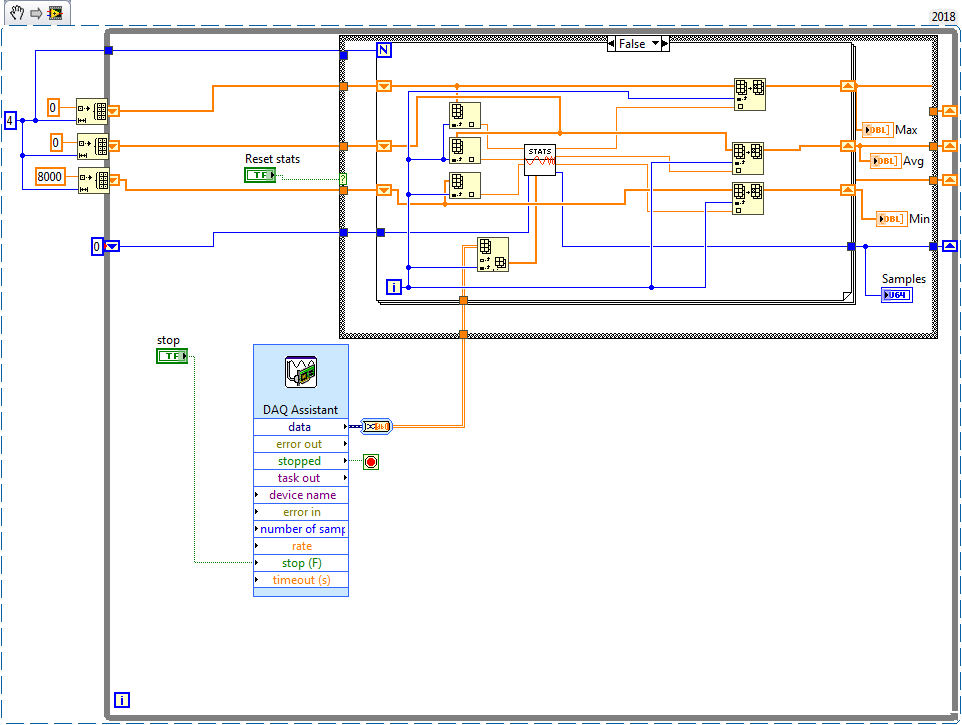Viewport: 962px width, 725px height.
Task: Go to next case using right arrow
Action: coord(665,44)
